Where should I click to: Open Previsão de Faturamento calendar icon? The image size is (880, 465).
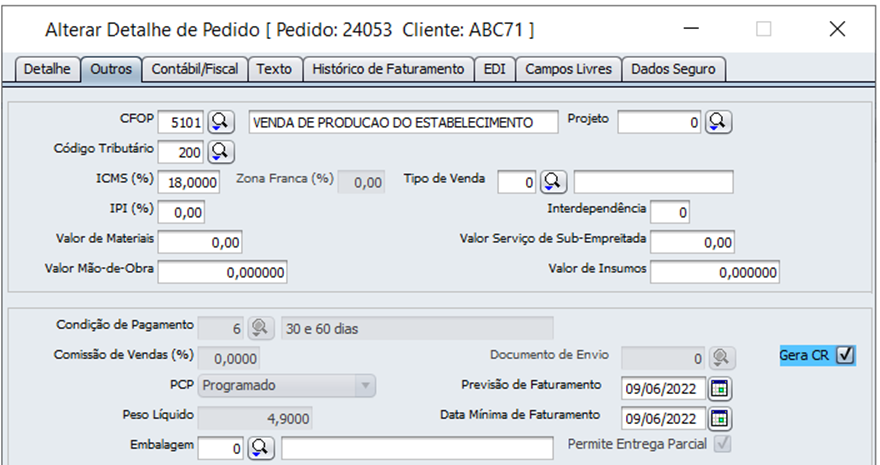[x=720, y=388]
